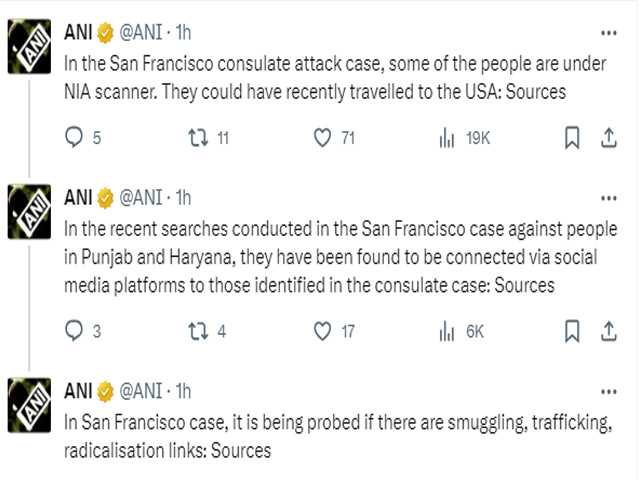Open @ANI handle on second tweet
This screenshot has height=480, width=640.
(141, 198)
